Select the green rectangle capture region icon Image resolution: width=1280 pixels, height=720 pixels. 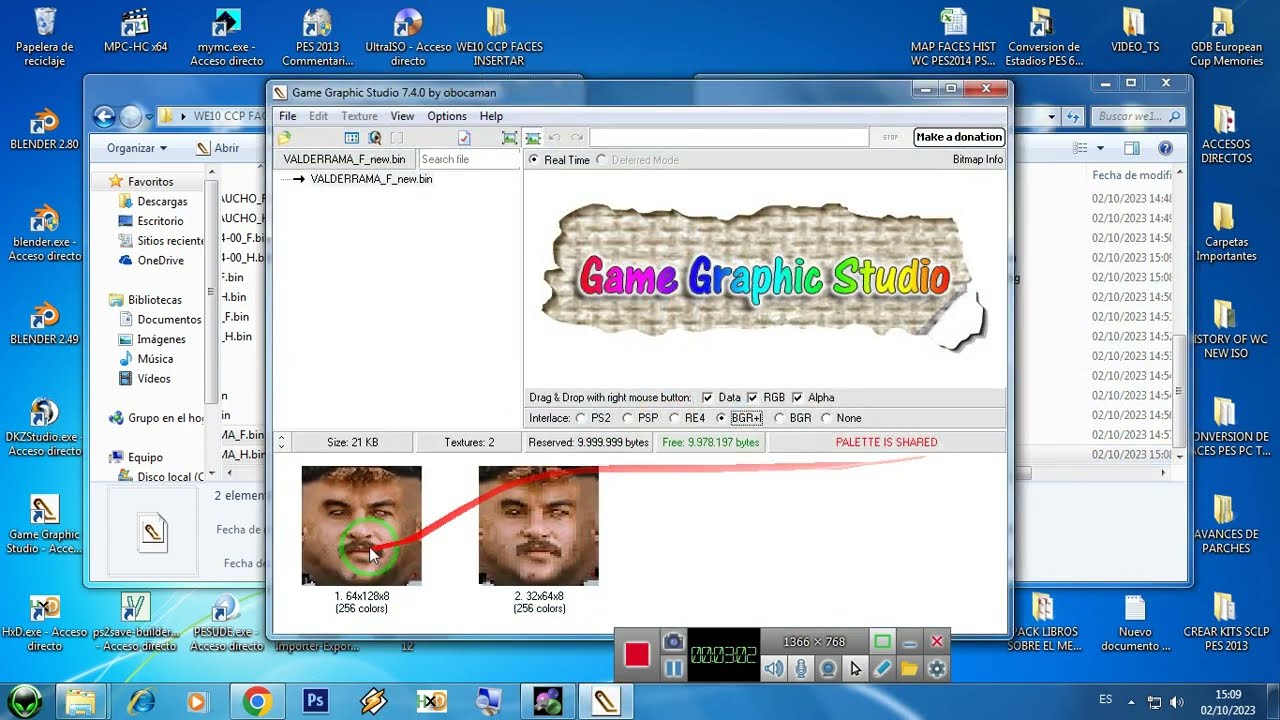pos(882,642)
